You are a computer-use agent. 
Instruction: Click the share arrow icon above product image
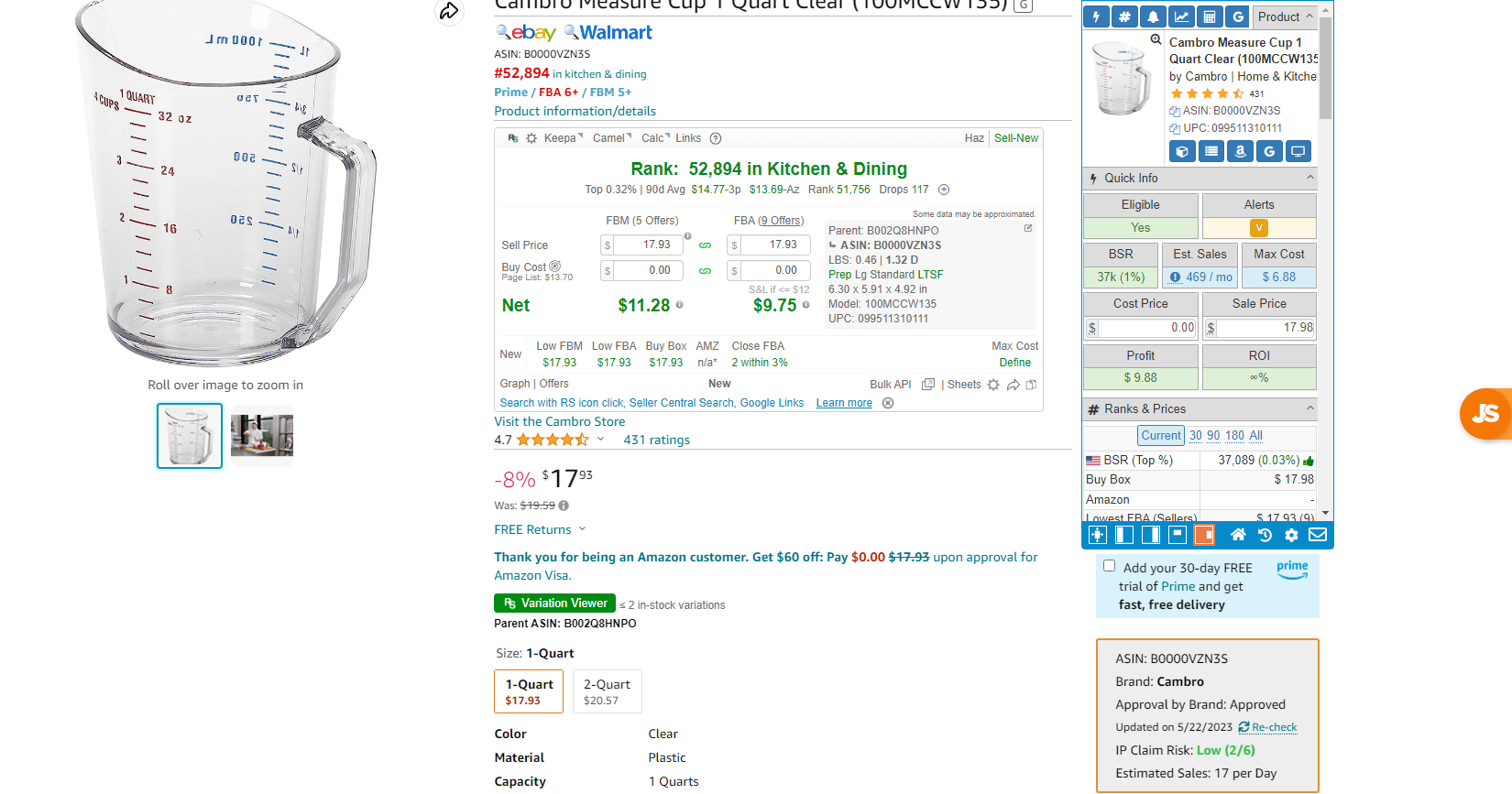[449, 11]
